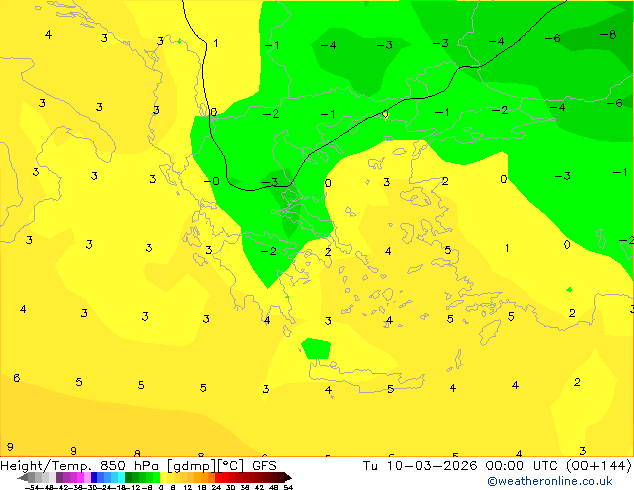Click the dark purple swatch in the temperature scale

coord(59,477)
